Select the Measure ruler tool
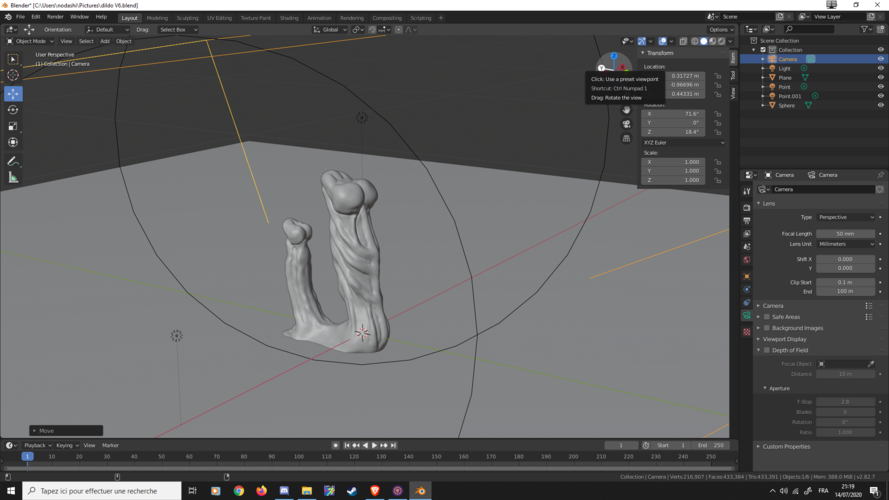 pos(13,178)
